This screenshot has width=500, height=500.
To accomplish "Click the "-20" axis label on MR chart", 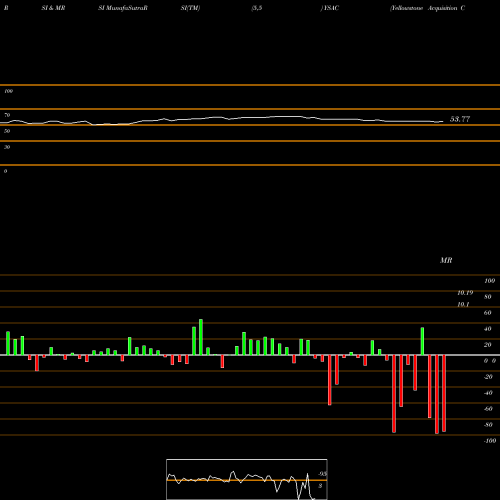I will point(488,377).
